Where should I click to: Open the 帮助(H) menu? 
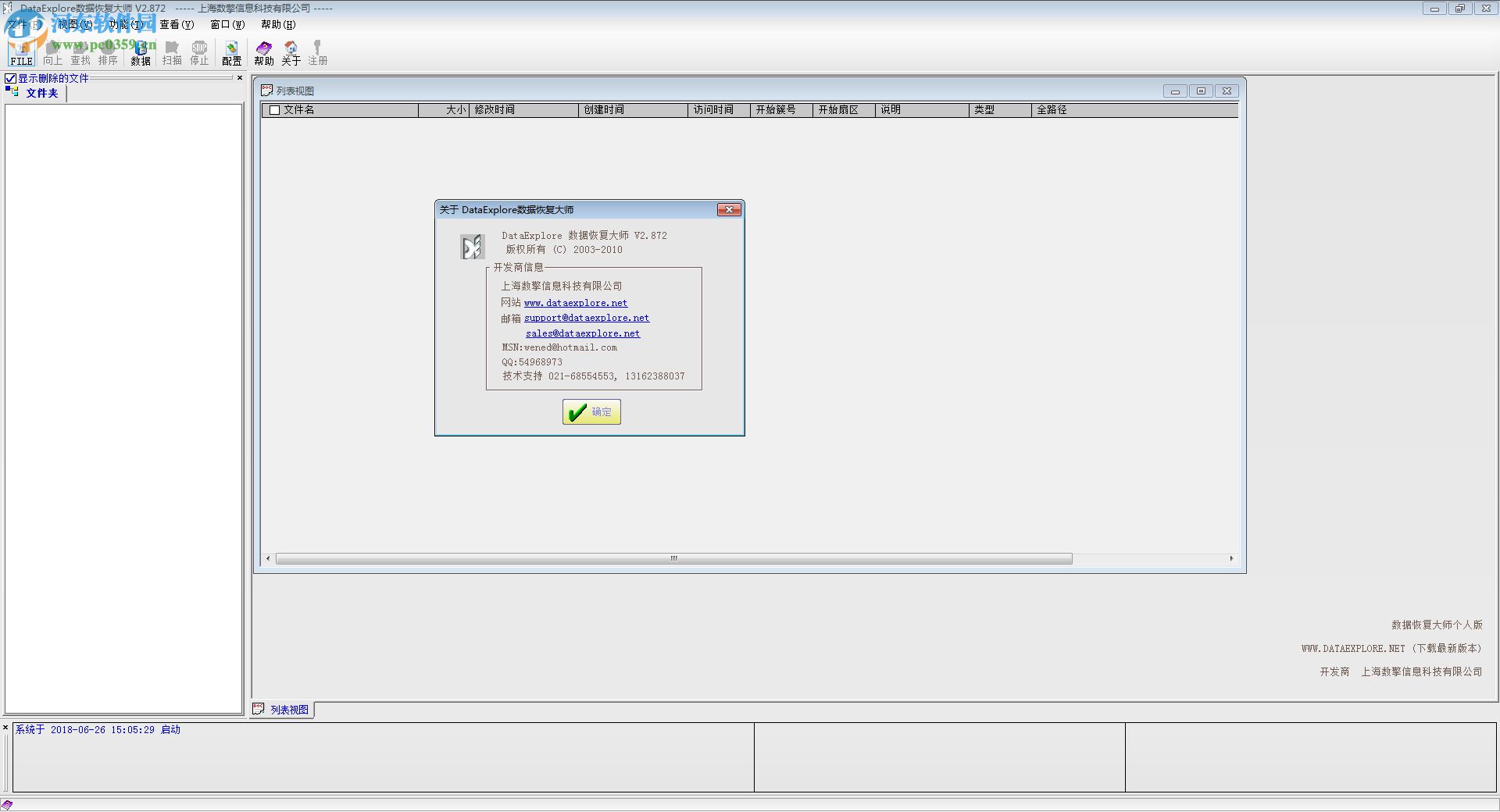coord(278,24)
